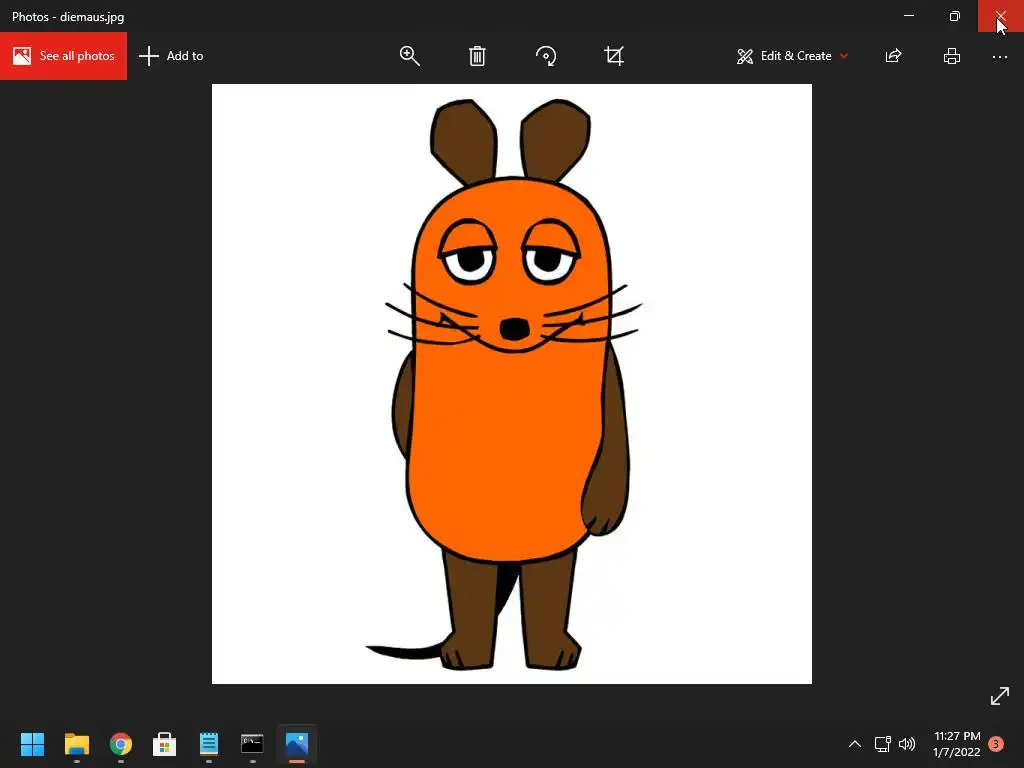Open the Add to menu
Image resolution: width=1024 pixels, height=768 pixels.
point(171,56)
